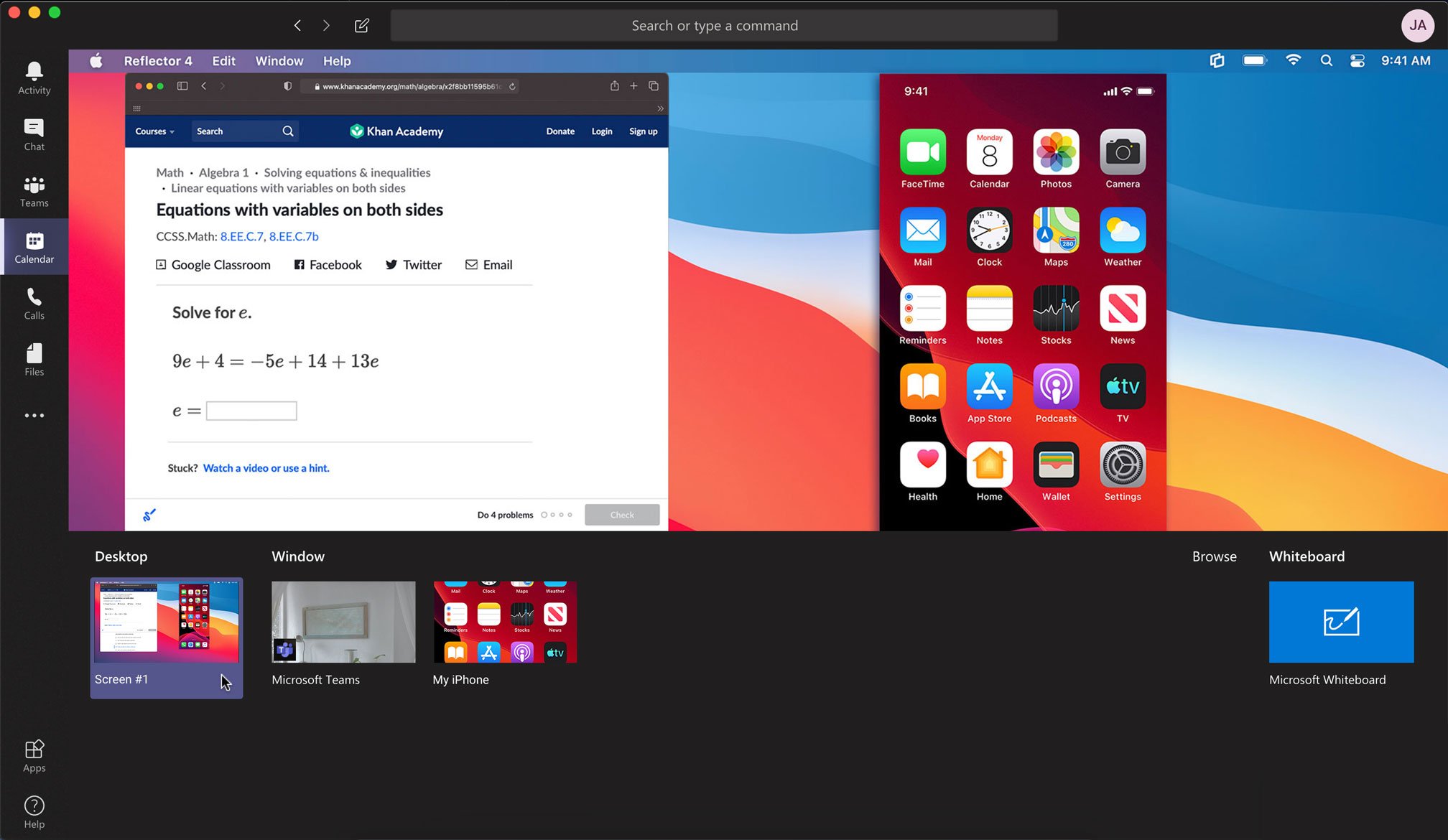Click the Watch a video or use a hint link

[266, 467]
